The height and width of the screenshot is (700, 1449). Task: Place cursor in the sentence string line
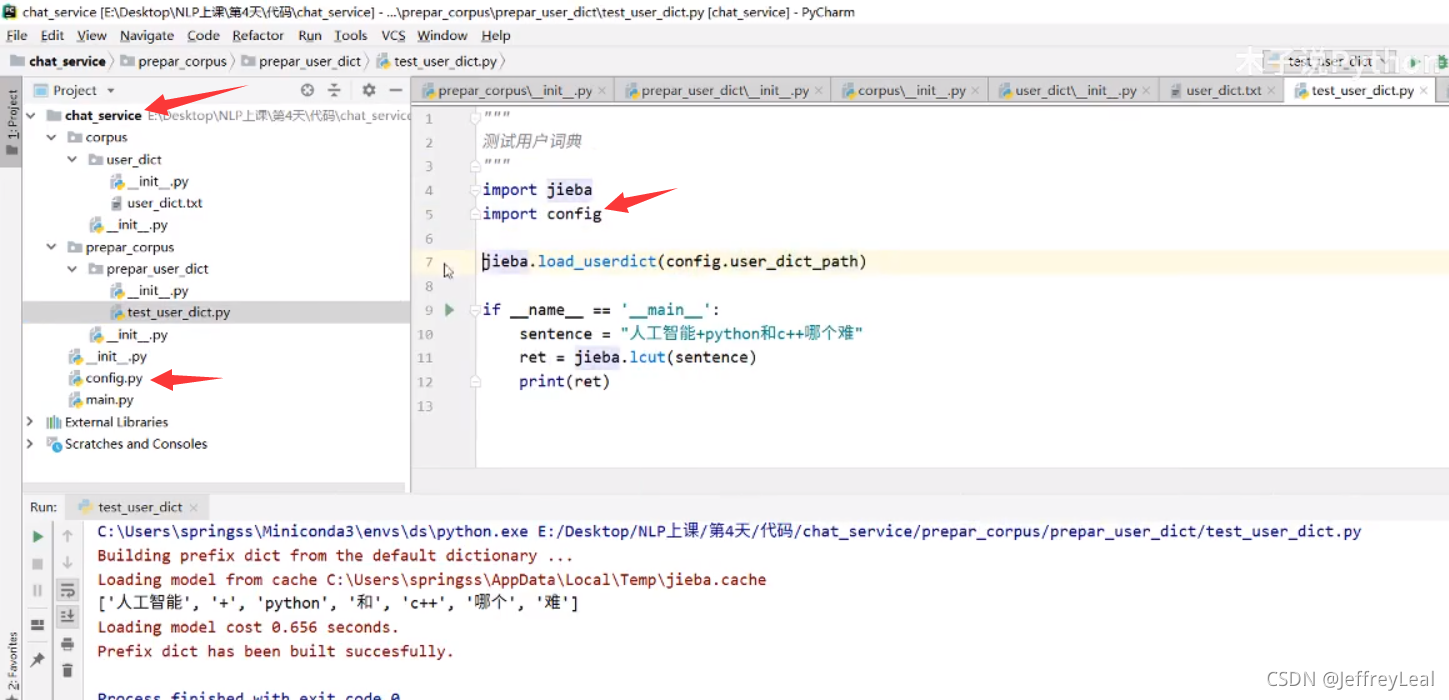coord(691,333)
